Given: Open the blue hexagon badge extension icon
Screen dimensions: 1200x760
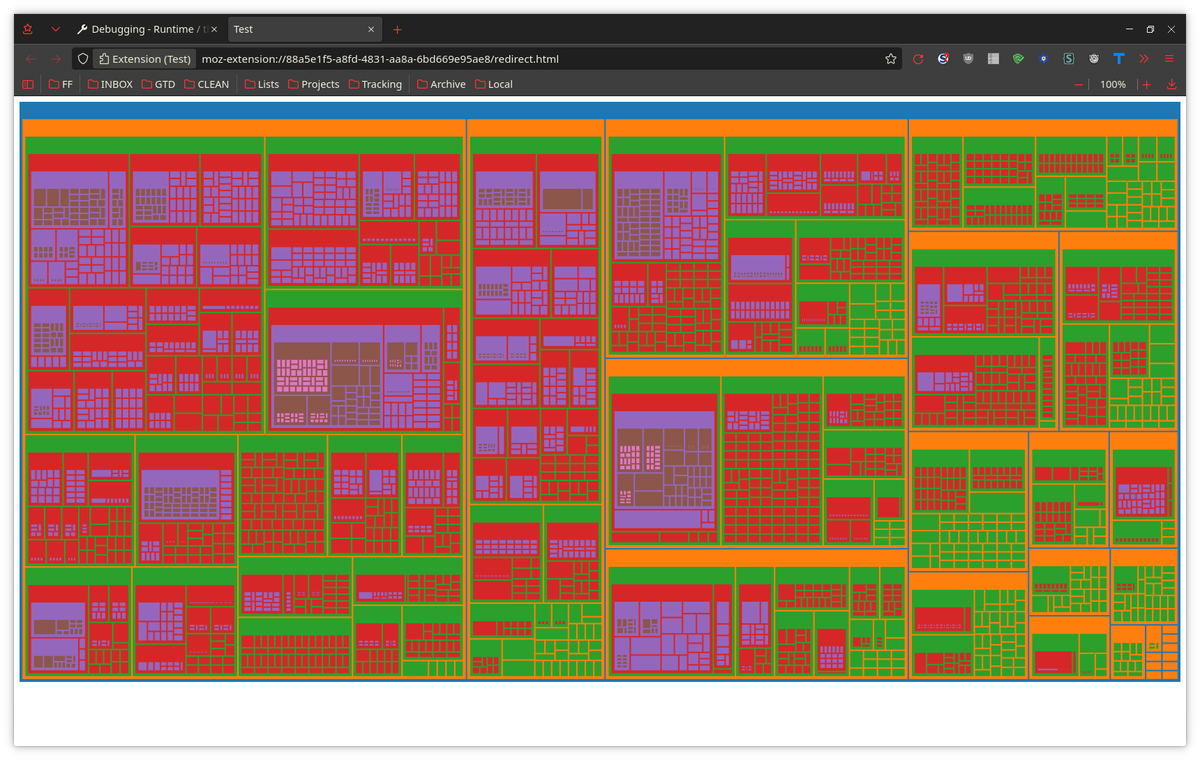Looking at the screenshot, I should pyautogui.click(x=1043, y=59).
